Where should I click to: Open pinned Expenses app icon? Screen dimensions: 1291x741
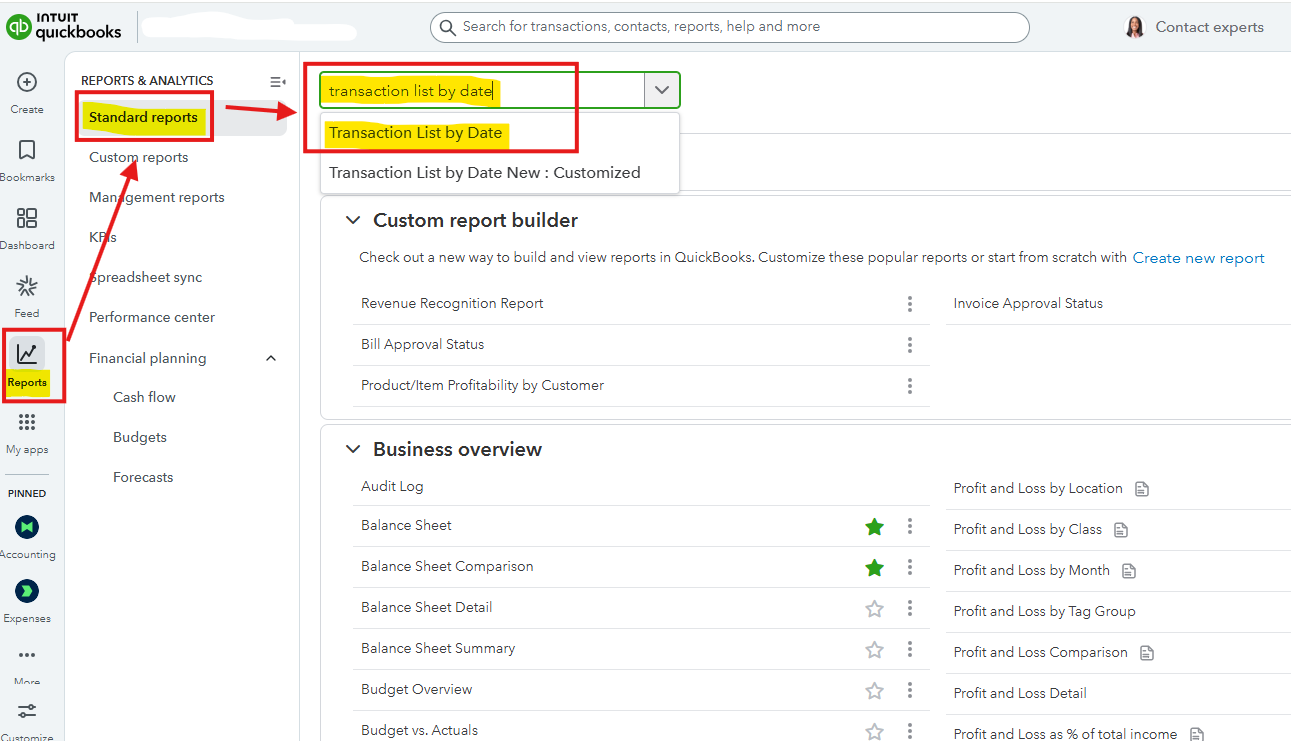tap(27, 591)
